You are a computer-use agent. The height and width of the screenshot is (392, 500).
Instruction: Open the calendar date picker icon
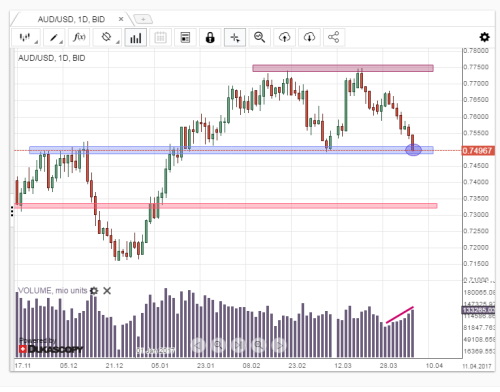coord(160,37)
